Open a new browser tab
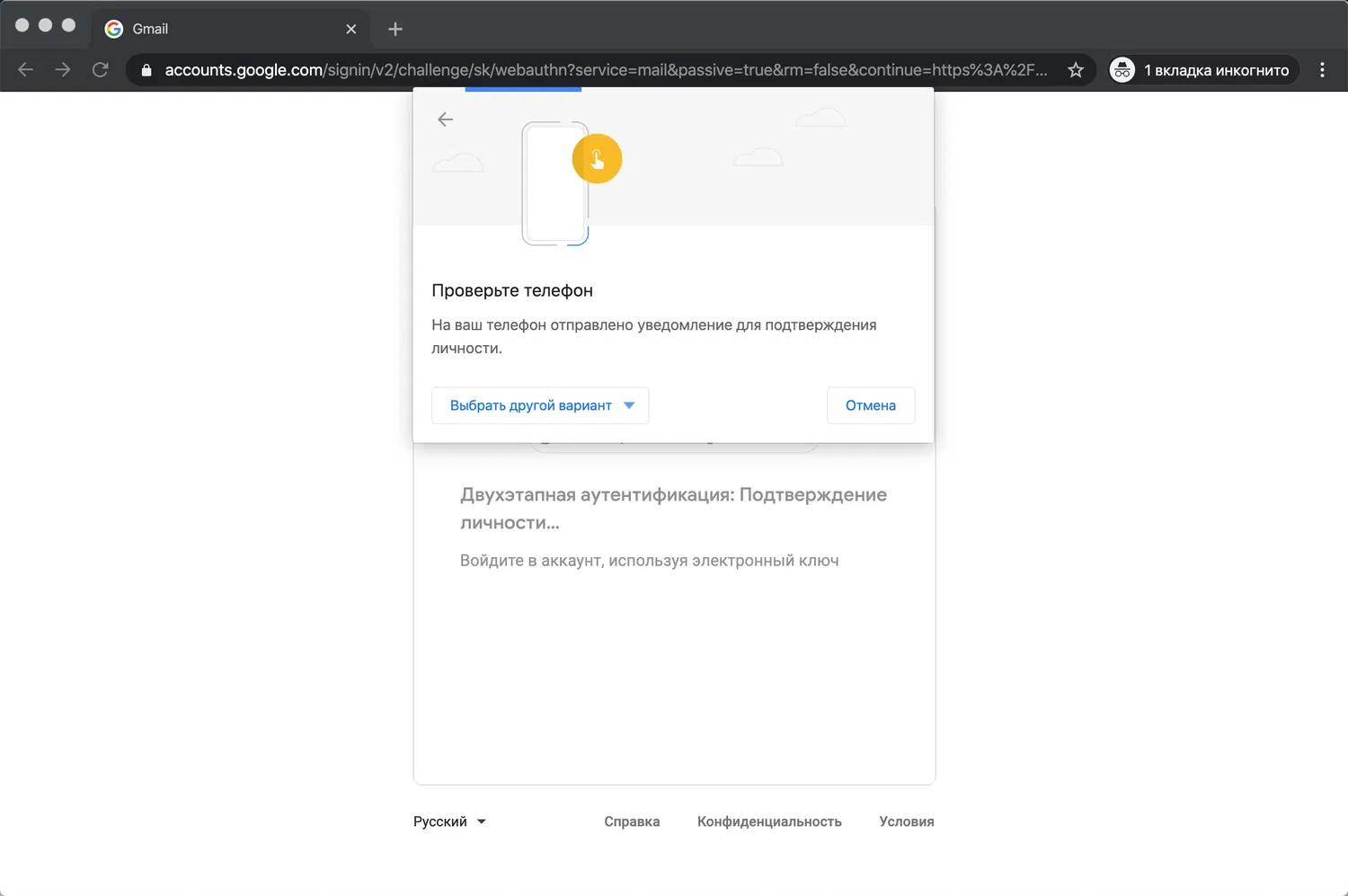Screen dimensions: 1348x896 pos(395,29)
